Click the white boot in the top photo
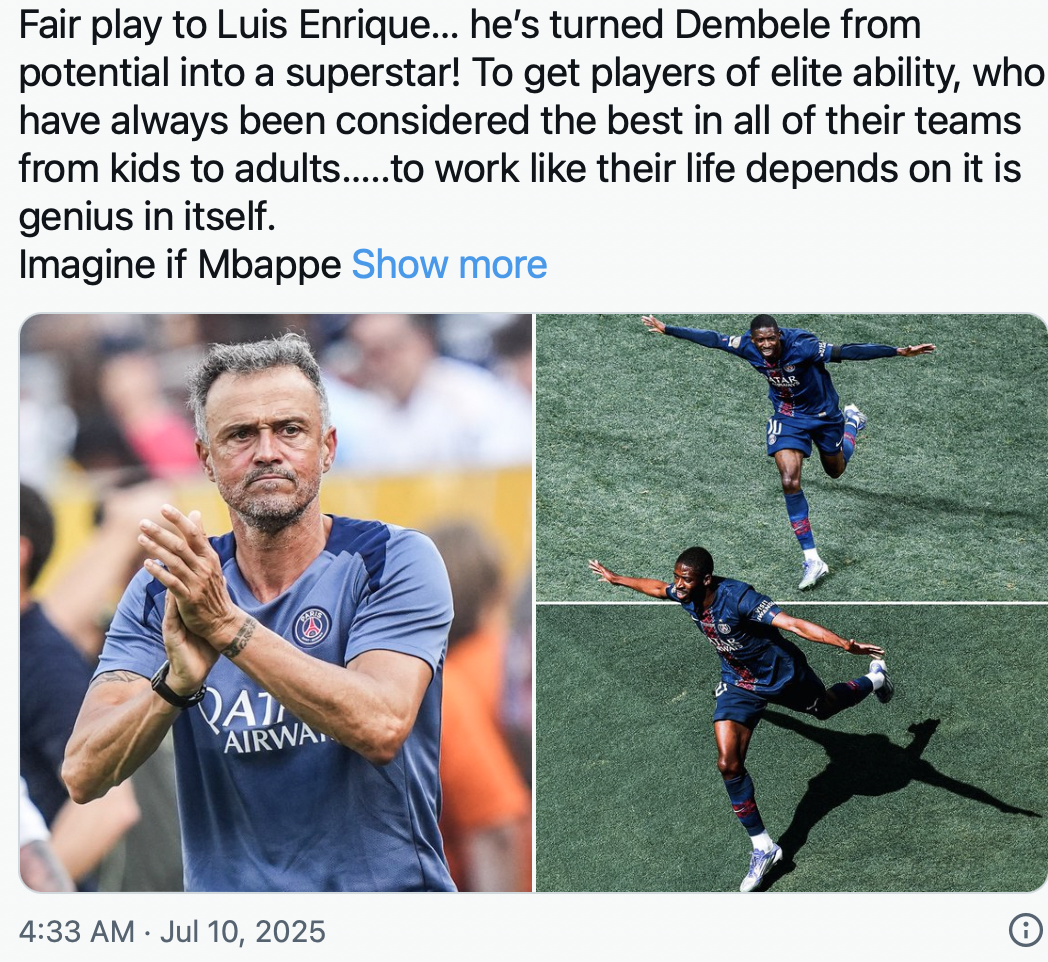The width and height of the screenshot is (1048, 962). (x=813, y=574)
